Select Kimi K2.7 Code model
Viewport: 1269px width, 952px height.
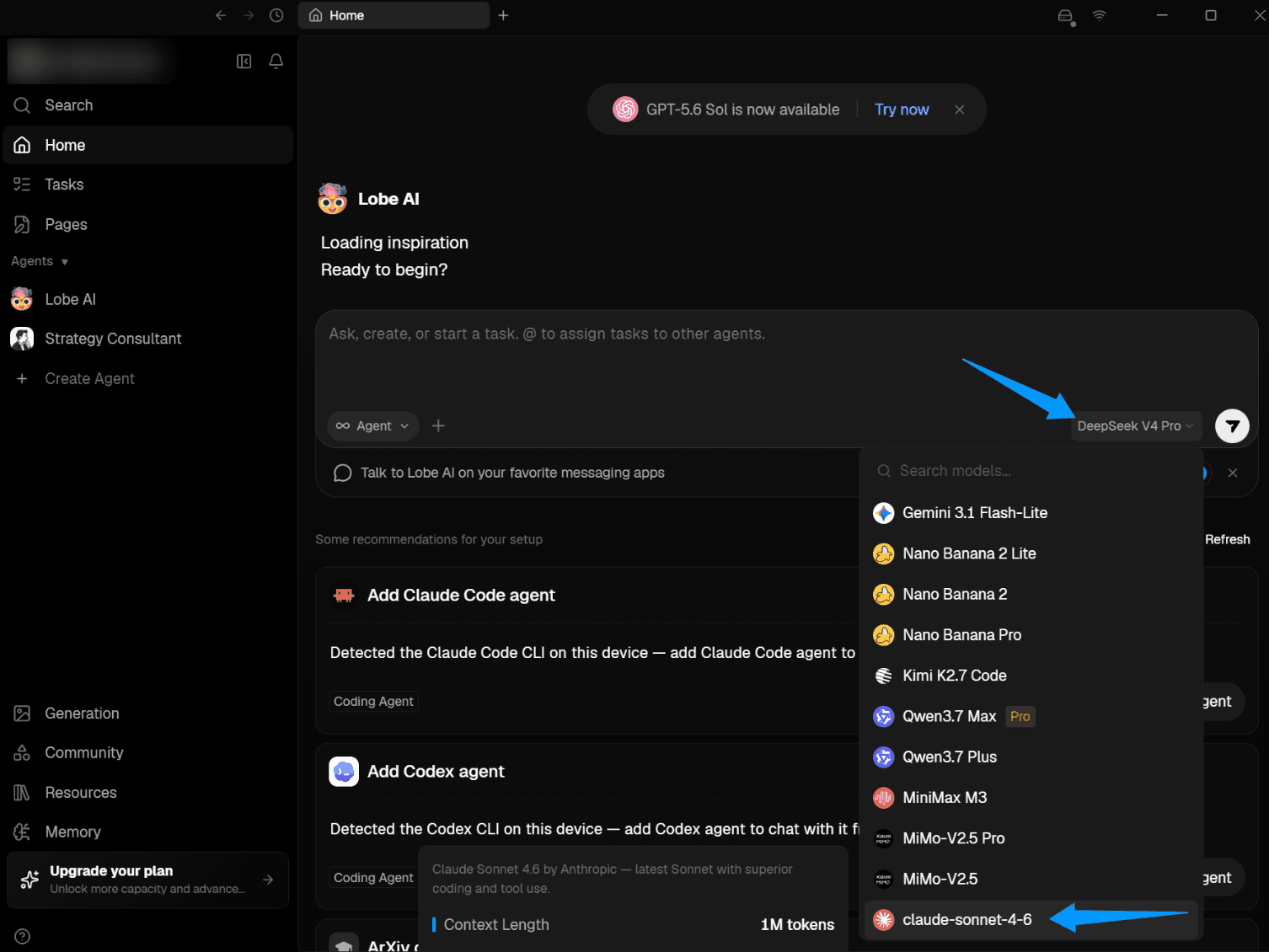pyautogui.click(x=1031, y=676)
